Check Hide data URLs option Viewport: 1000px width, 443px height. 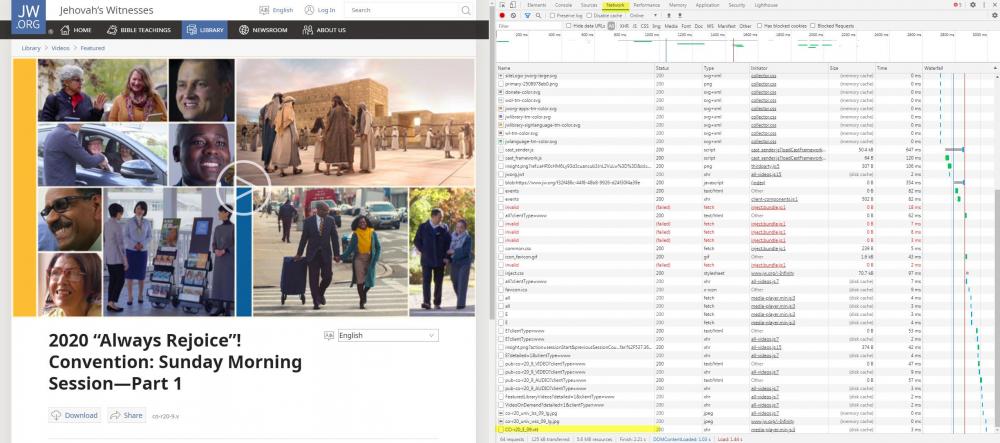point(568,25)
